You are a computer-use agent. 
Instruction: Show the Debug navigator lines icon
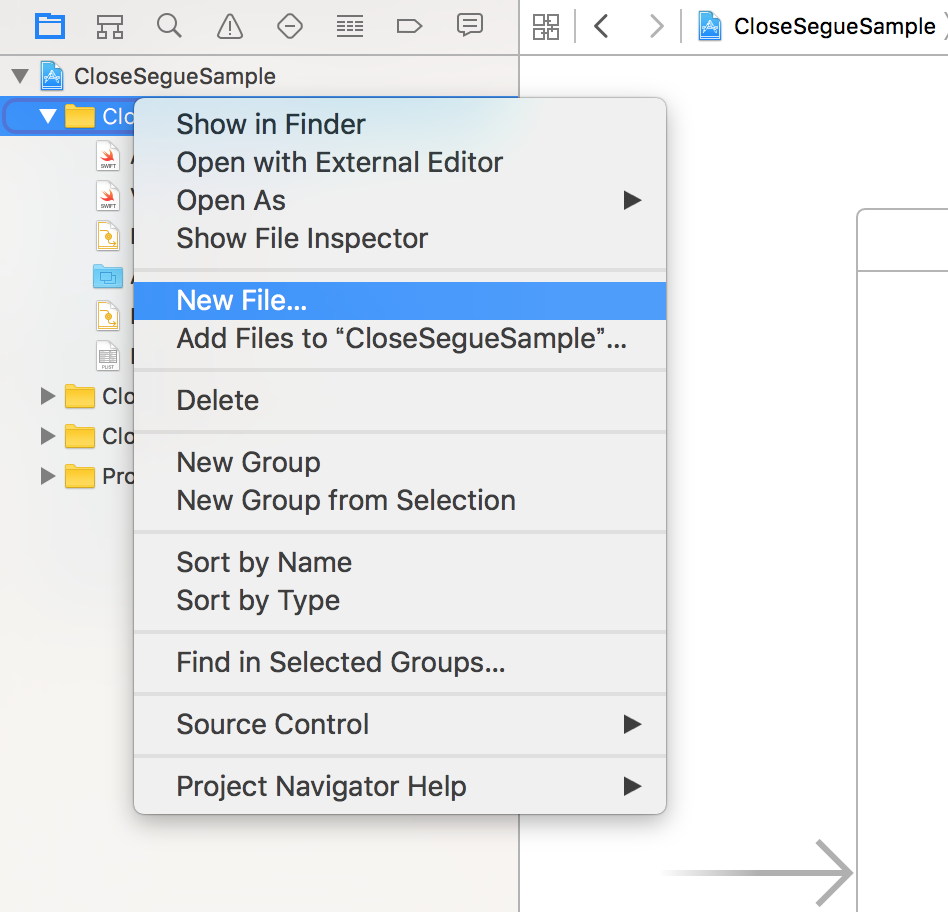[x=349, y=27]
